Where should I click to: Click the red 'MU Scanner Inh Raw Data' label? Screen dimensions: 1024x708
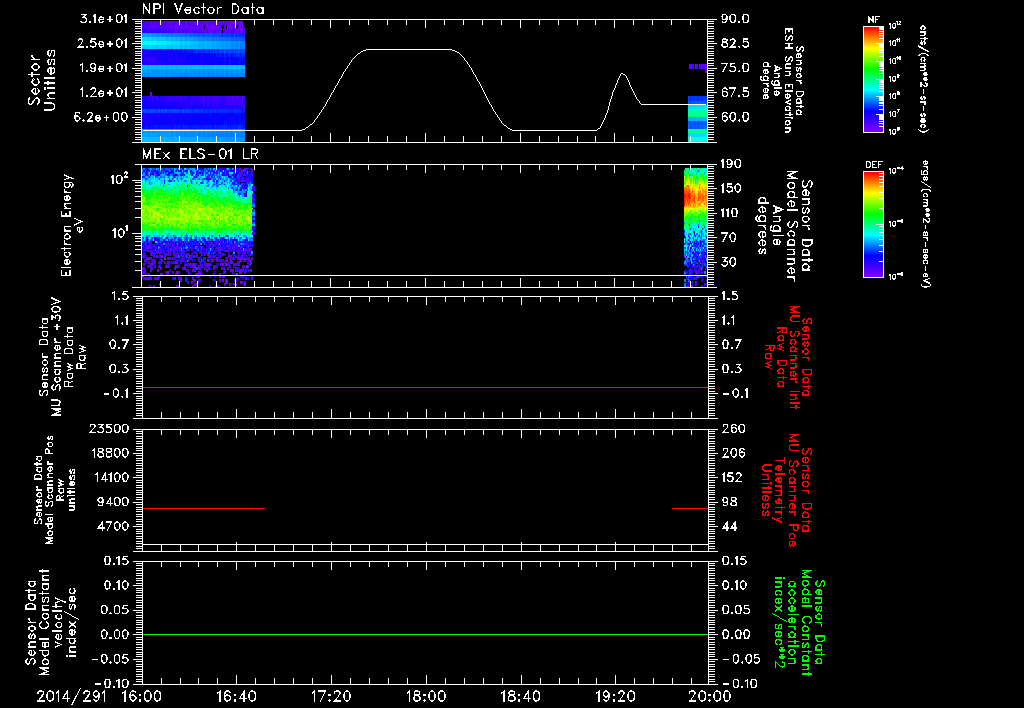point(787,357)
